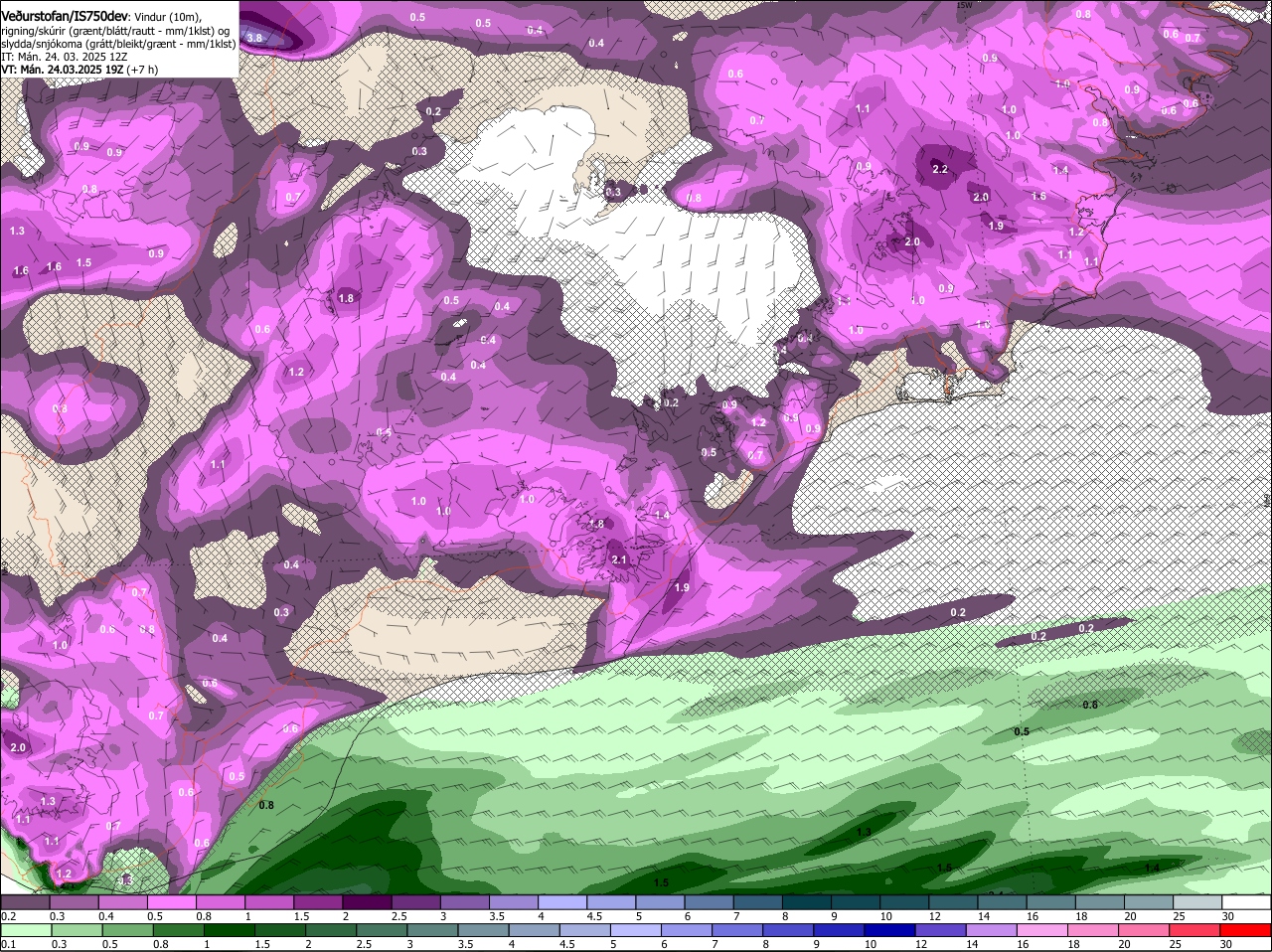Click the 30 label in the top legend row

[x=1226, y=916]
